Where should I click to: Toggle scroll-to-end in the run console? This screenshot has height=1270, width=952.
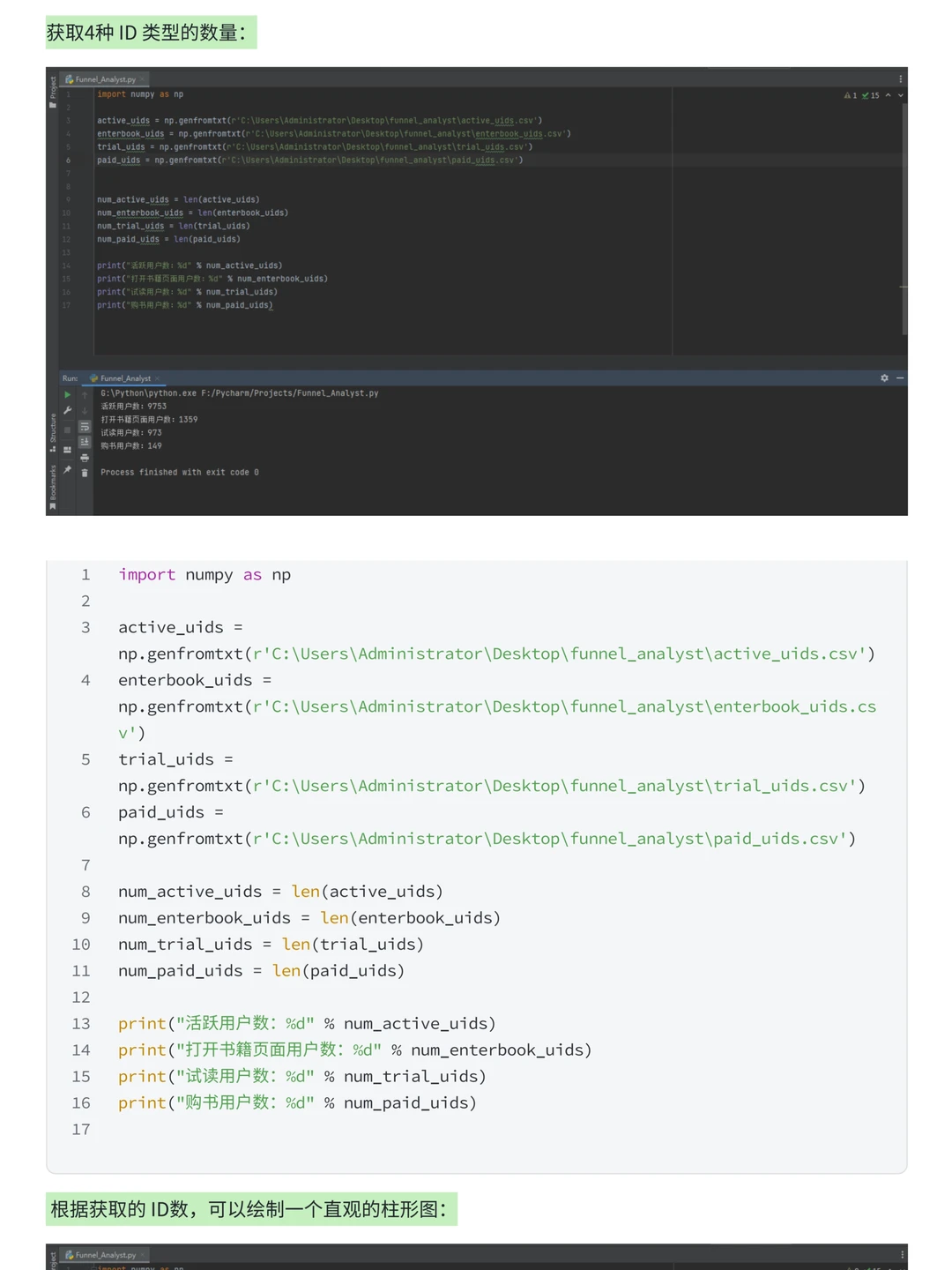pos(85,442)
